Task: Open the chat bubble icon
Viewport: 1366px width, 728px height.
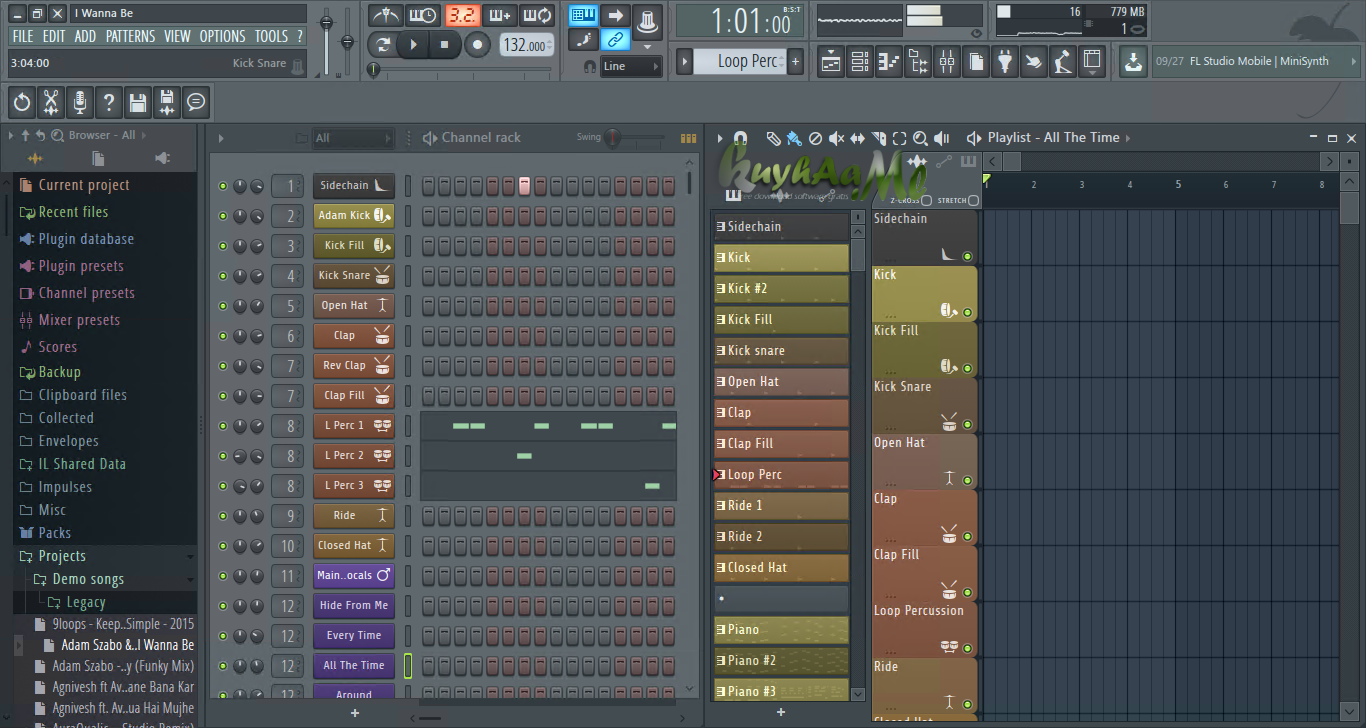Action: click(x=196, y=101)
